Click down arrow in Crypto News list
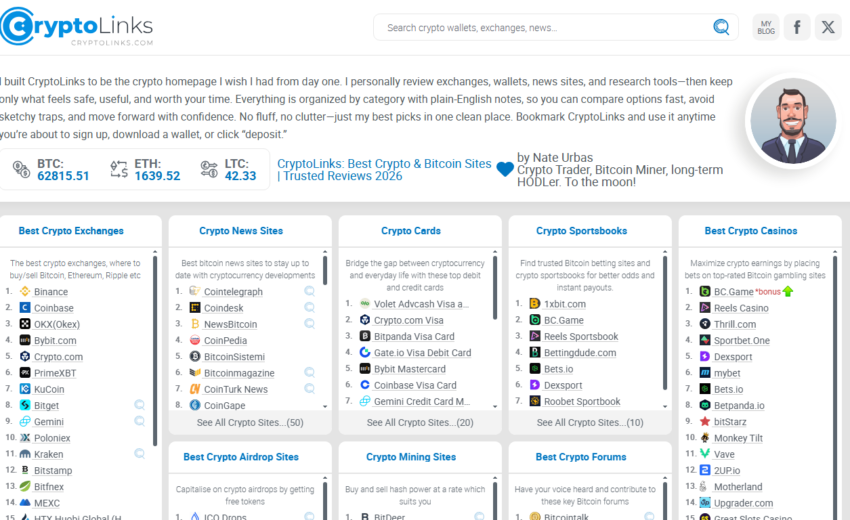The image size is (850, 520). click(325, 406)
